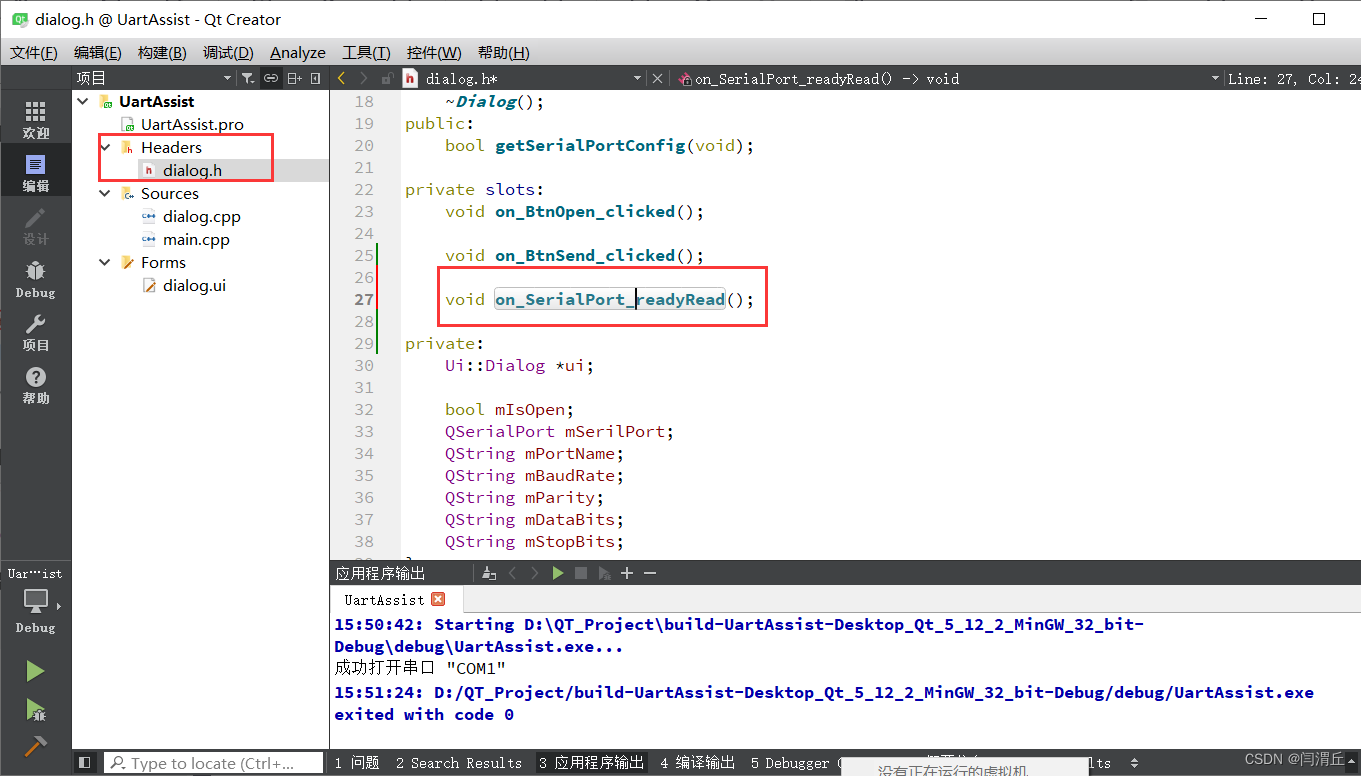Image resolution: width=1361 pixels, height=776 pixels.
Task: Open the 调试(D) menu
Action: coord(228,53)
